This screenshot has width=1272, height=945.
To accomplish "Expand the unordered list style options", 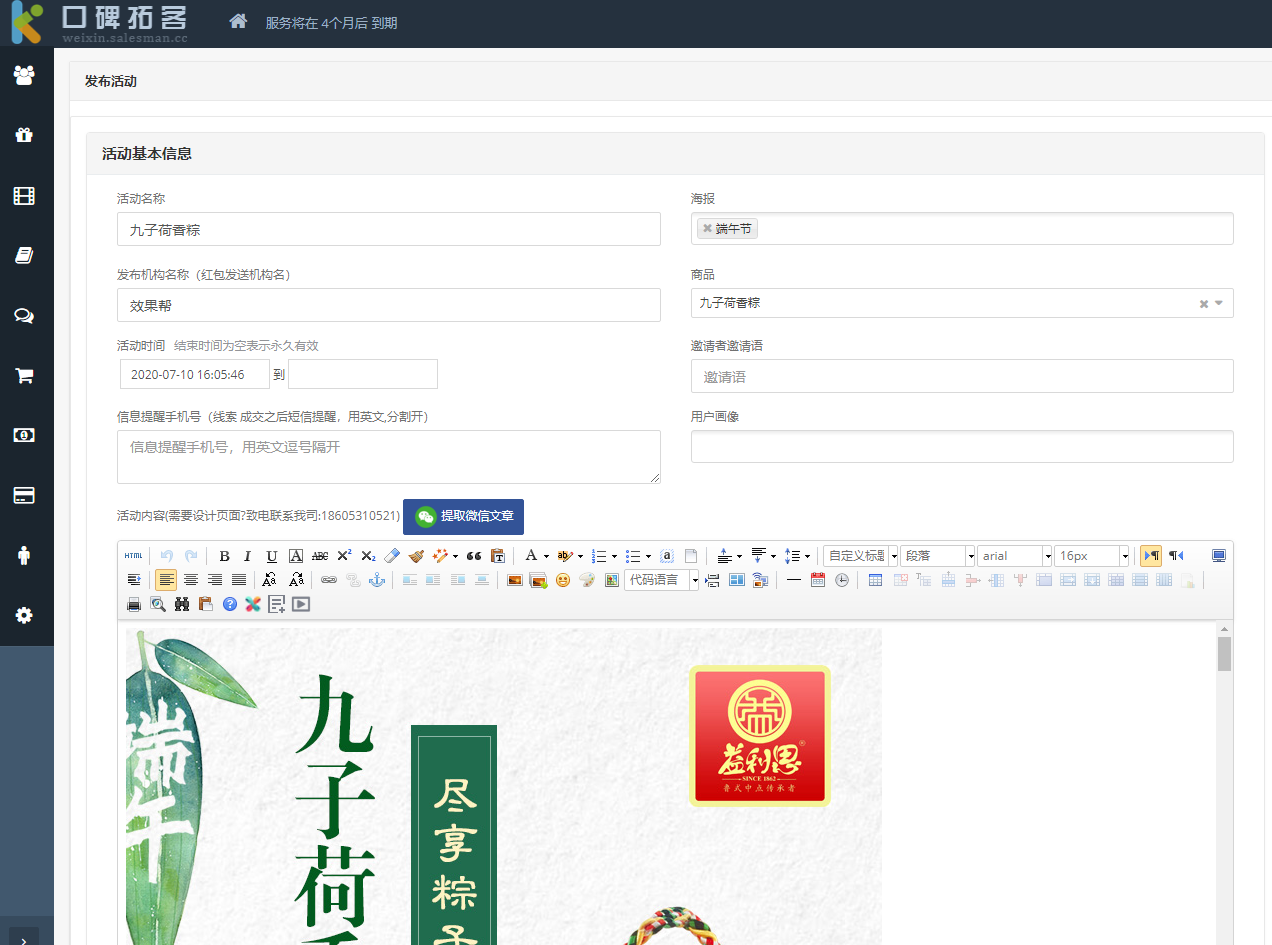I will point(648,556).
